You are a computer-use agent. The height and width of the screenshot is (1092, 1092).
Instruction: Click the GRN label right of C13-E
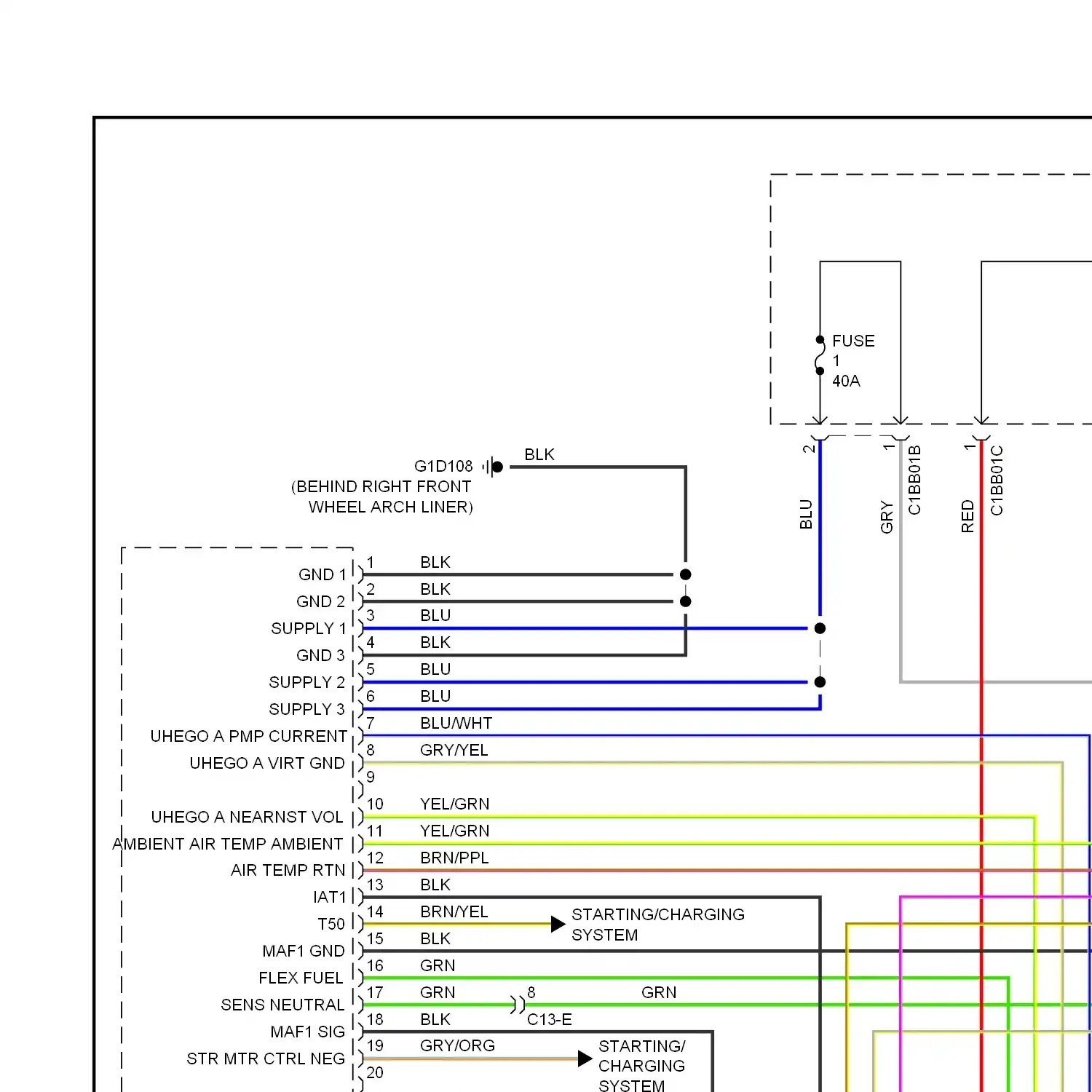coord(659,992)
